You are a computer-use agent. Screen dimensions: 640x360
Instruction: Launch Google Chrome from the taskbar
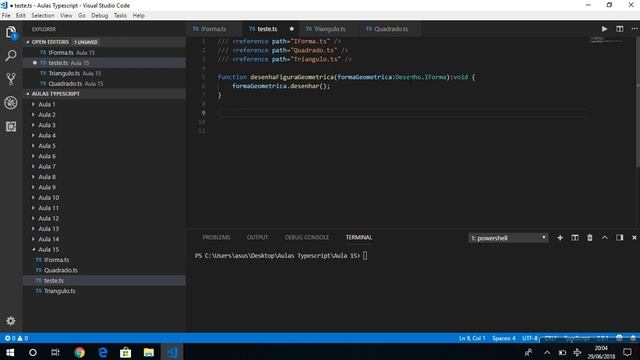[80, 352]
